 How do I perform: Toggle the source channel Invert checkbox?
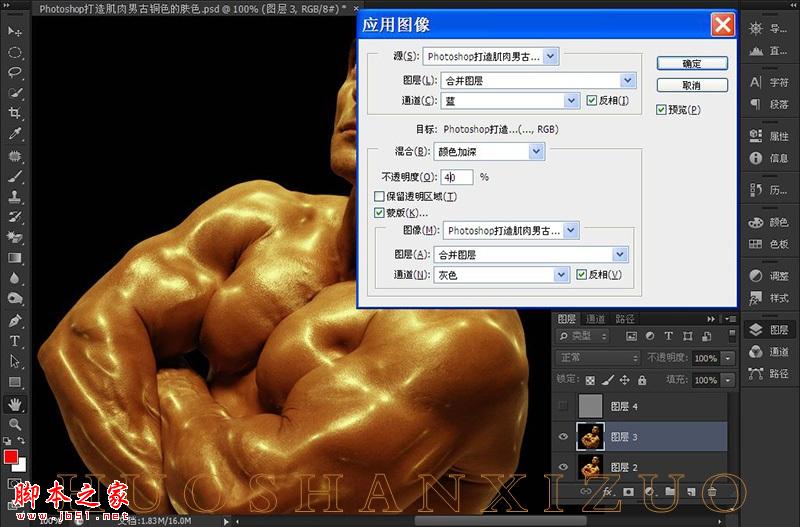[591, 101]
